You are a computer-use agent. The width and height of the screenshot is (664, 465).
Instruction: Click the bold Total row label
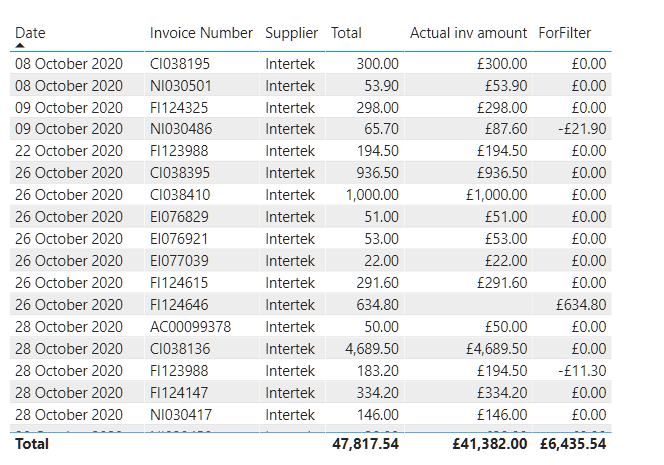click(32, 444)
